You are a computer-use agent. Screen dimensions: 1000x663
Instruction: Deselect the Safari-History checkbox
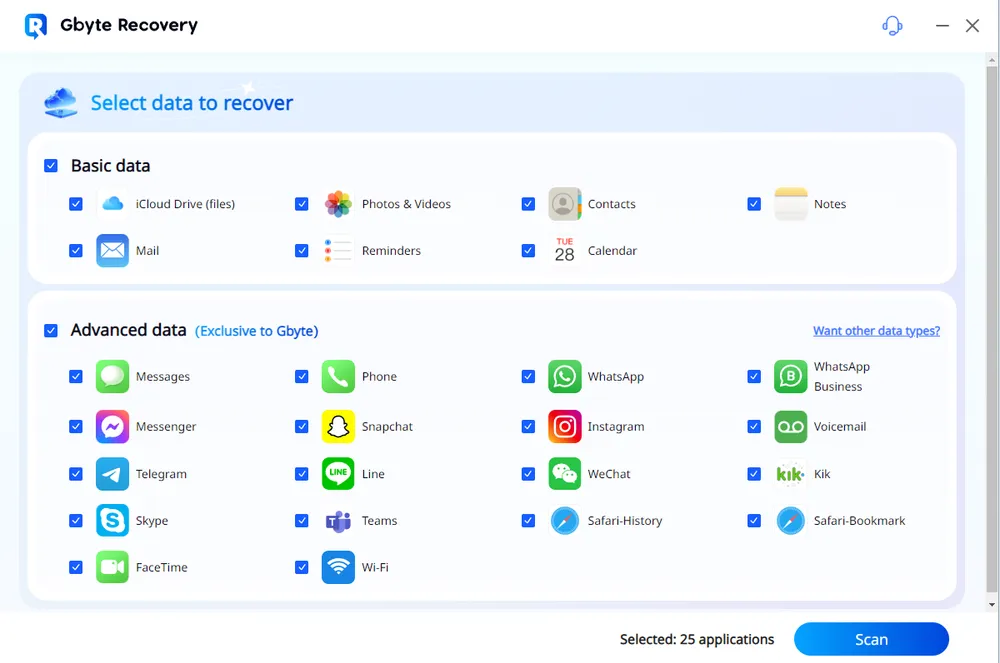click(x=528, y=520)
